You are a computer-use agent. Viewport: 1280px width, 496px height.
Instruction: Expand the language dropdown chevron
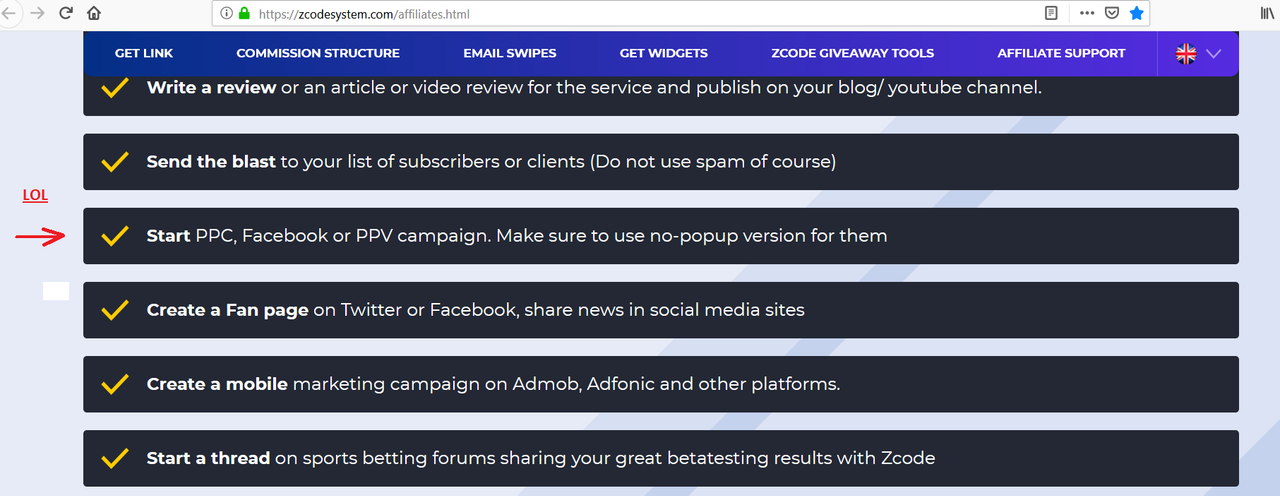click(1214, 54)
